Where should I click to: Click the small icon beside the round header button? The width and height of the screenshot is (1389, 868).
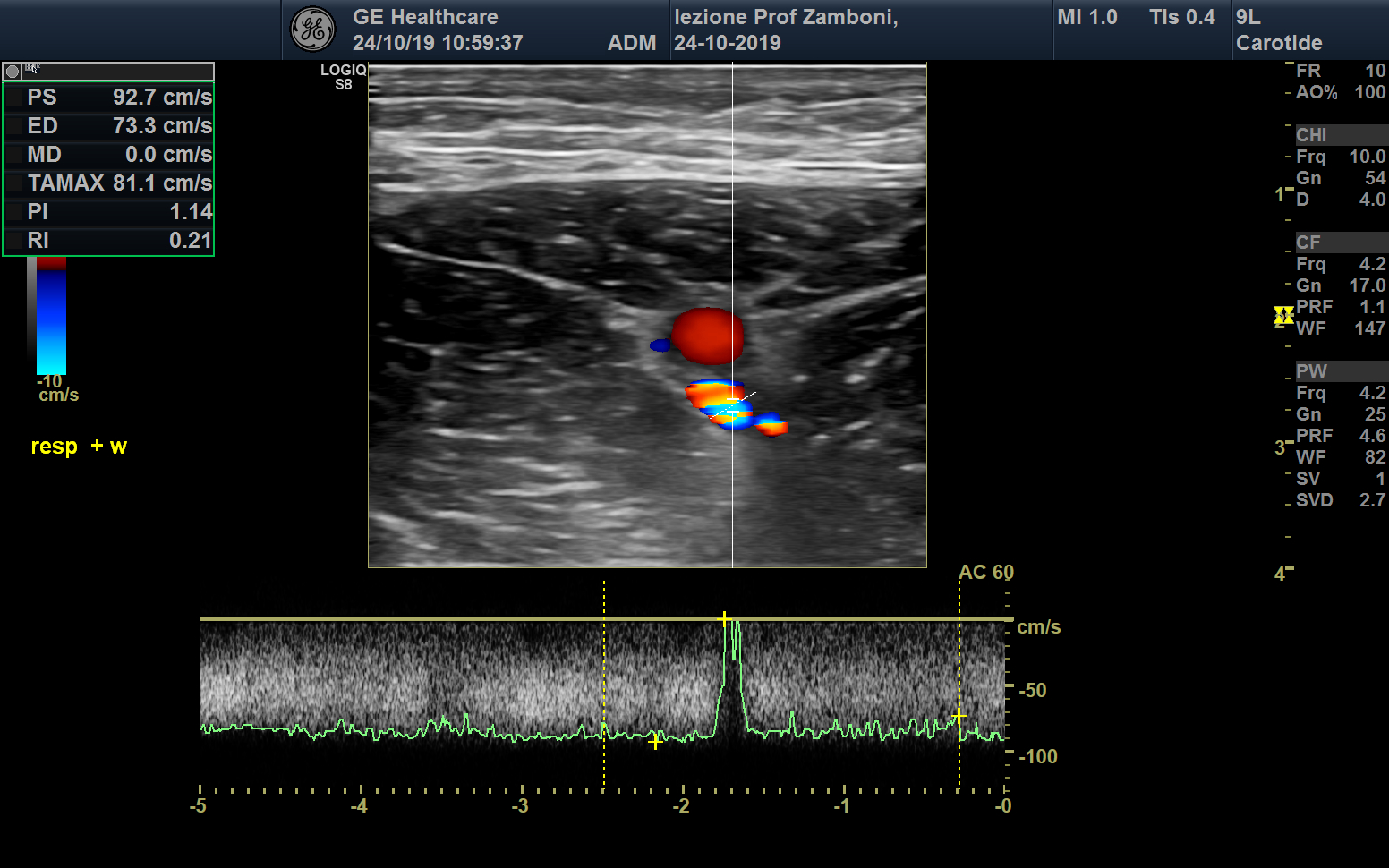[x=32, y=69]
